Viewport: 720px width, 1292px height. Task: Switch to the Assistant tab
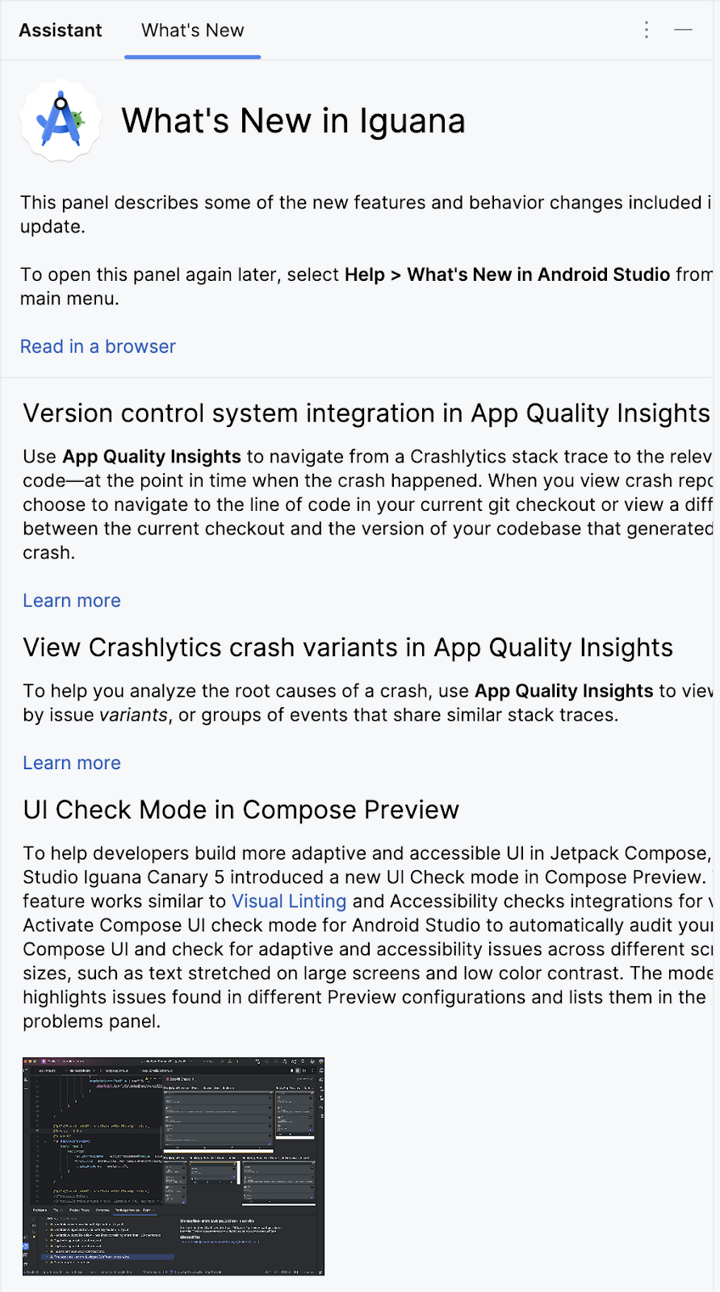[x=59, y=30]
